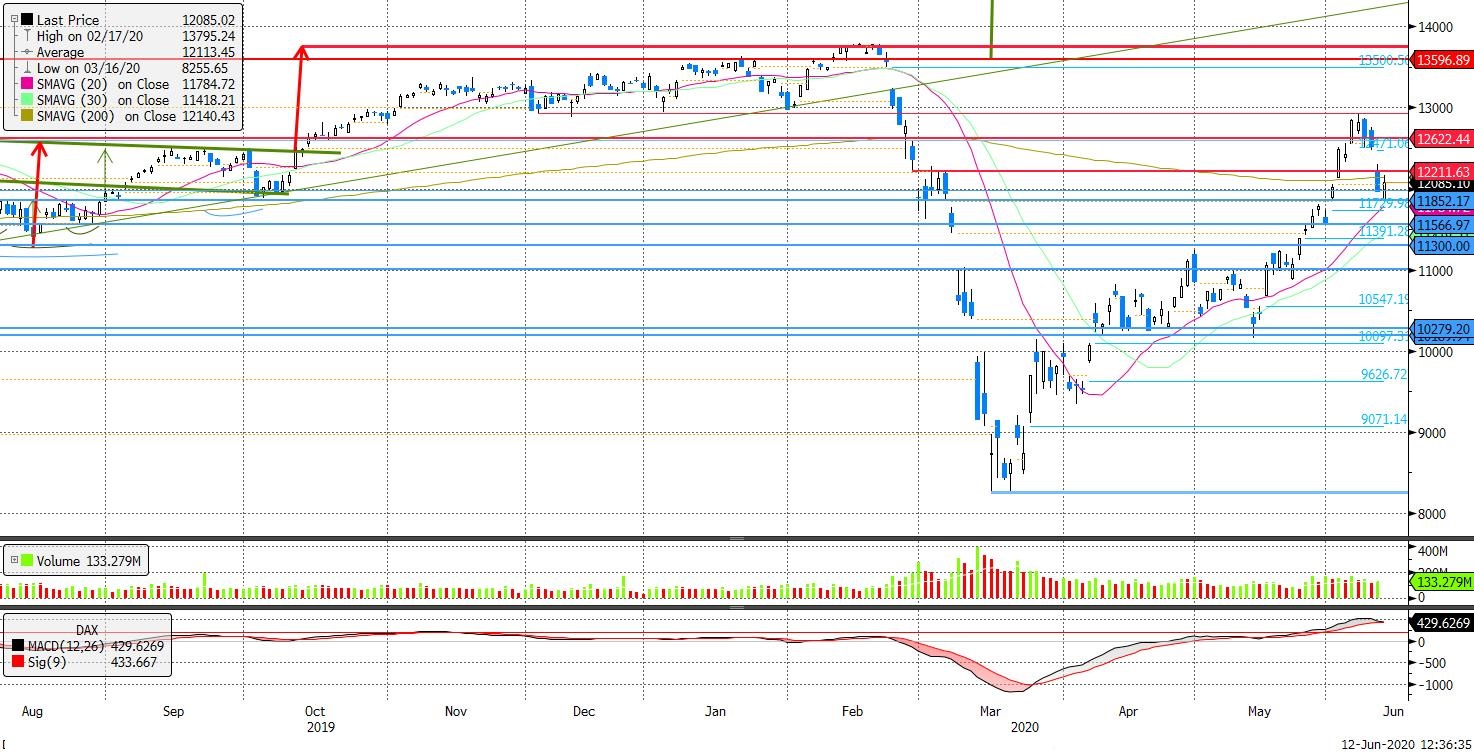Click the 429.6269 value in MACD legend

[x=135, y=647]
